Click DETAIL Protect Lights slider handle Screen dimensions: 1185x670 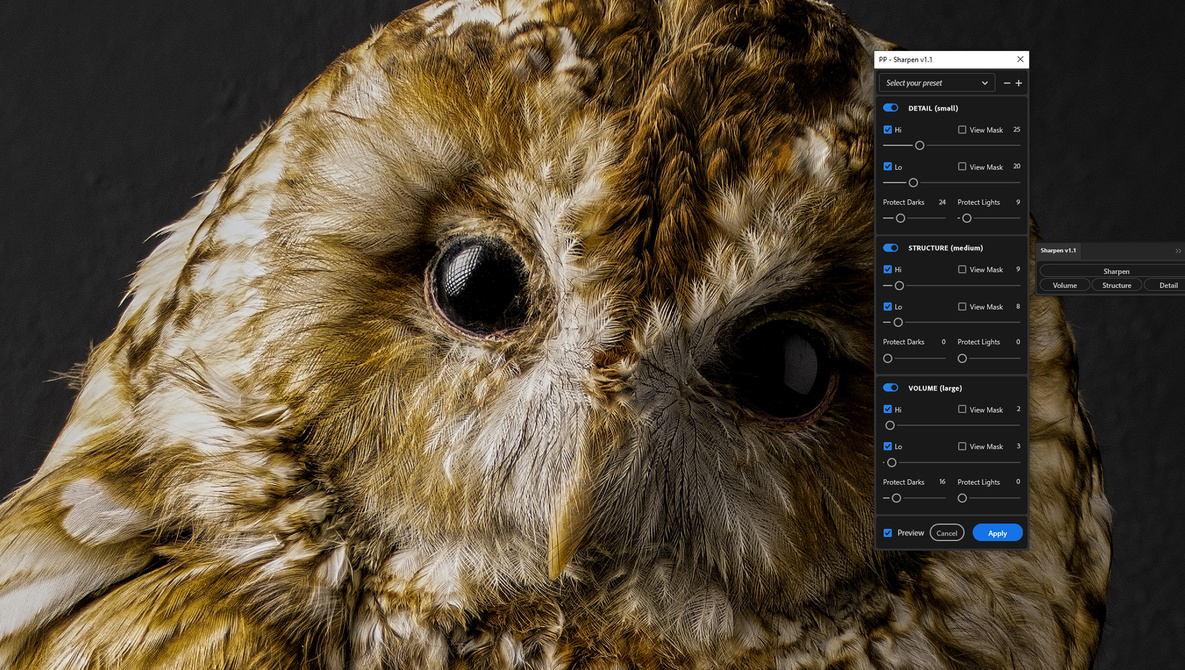coord(967,218)
